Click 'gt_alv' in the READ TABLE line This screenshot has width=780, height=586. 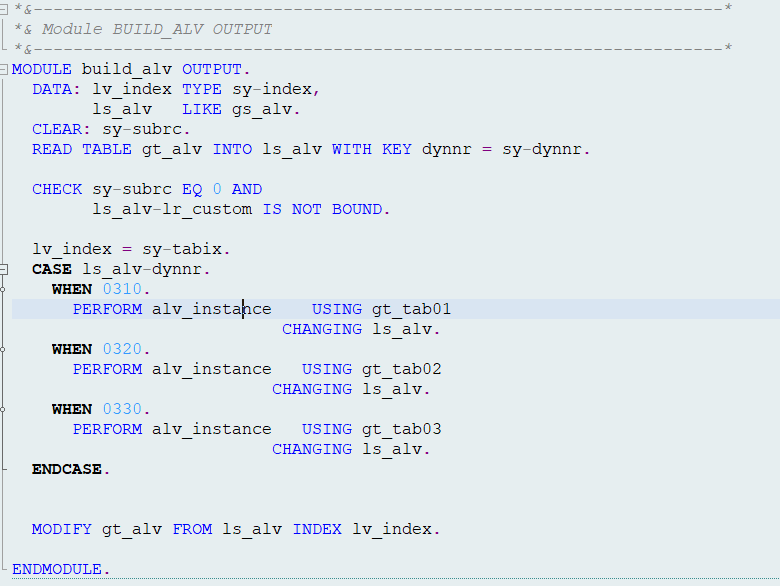tap(172, 149)
